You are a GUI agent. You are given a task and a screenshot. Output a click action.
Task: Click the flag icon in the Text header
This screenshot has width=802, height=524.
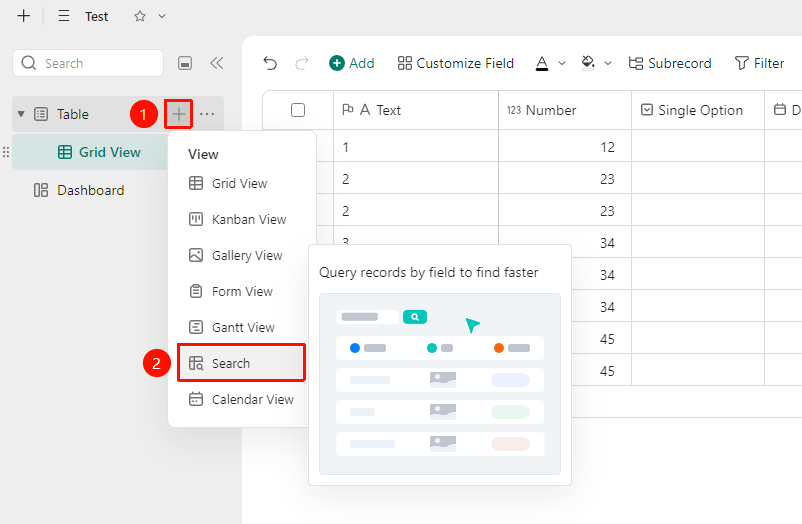pyautogui.click(x=348, y=110)
